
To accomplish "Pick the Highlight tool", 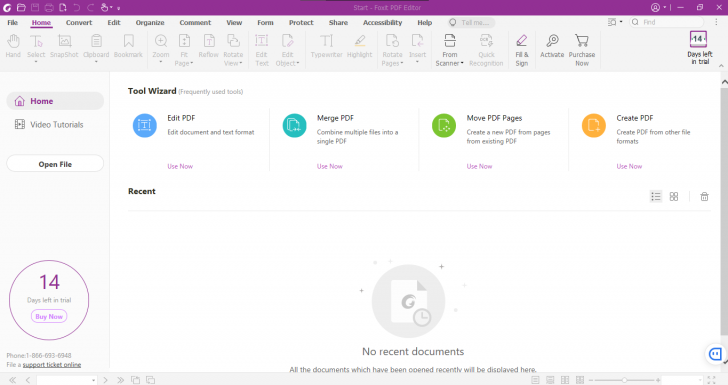I will pos(359,46).
